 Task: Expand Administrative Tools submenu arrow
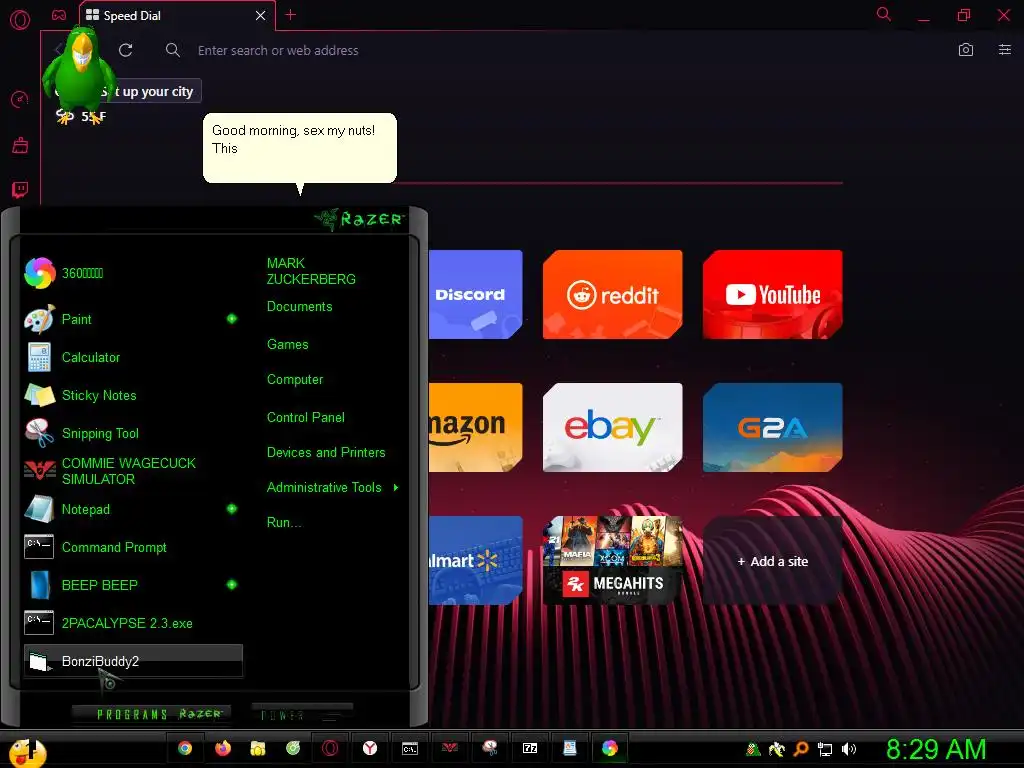point(396,487)
